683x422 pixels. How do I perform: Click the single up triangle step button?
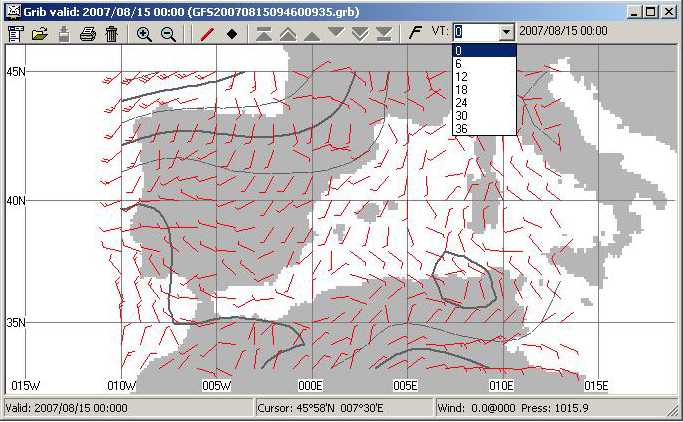pos(312,33)
